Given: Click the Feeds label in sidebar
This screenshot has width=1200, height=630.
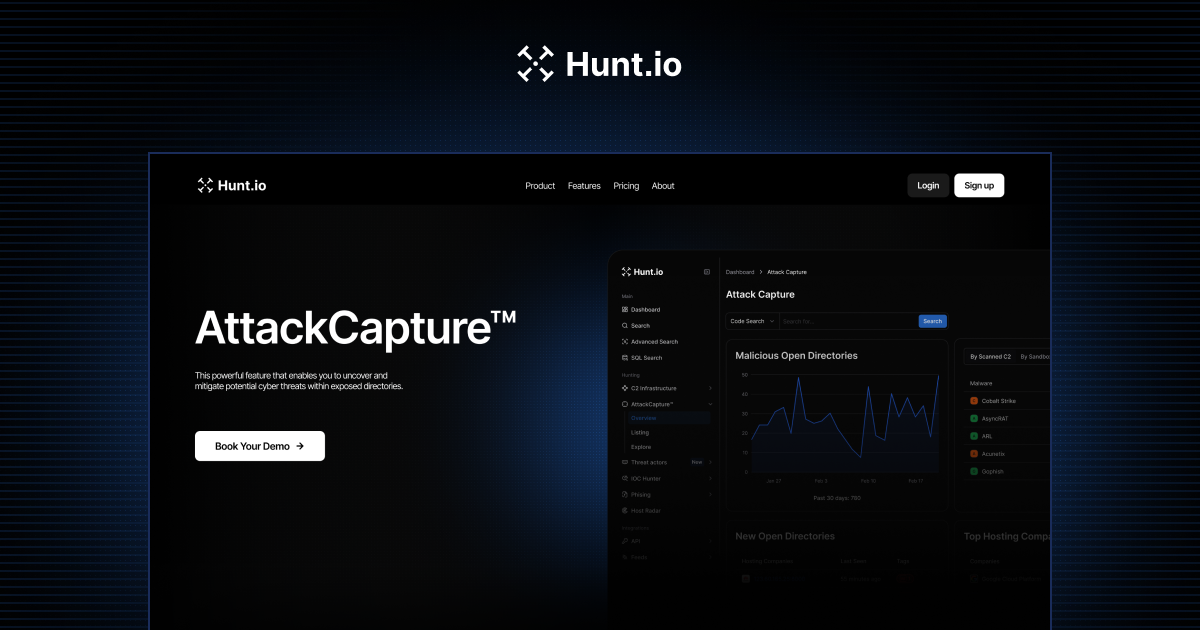Looking at the screenshot, I should [x=639, y=557].
